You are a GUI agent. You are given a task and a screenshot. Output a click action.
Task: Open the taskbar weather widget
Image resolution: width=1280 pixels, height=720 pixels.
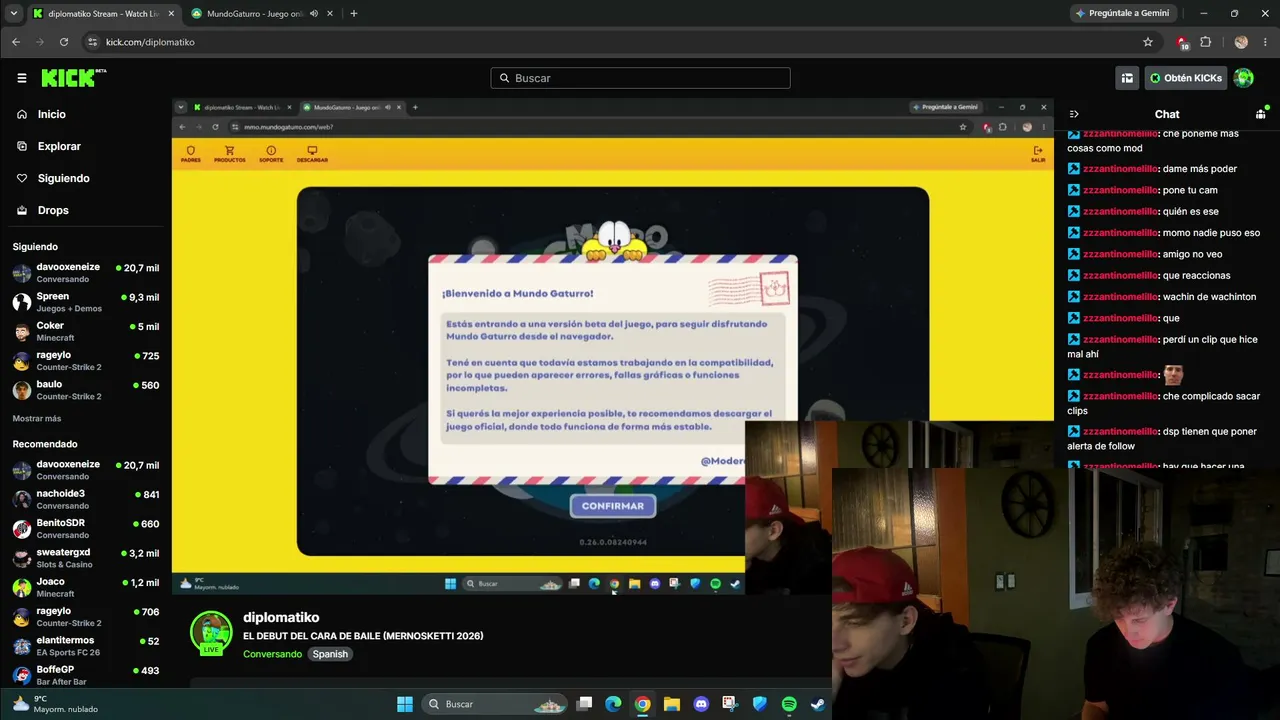click(55, 704)
